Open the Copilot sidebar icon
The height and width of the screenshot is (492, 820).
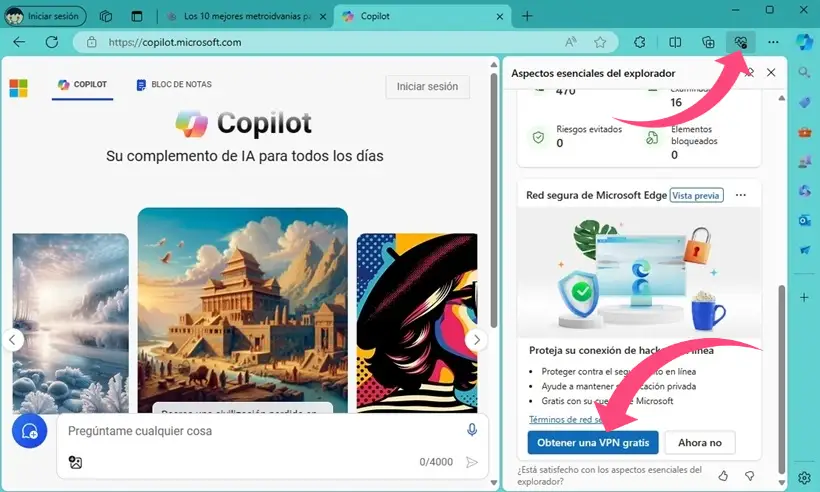click(x=804, y=42)
